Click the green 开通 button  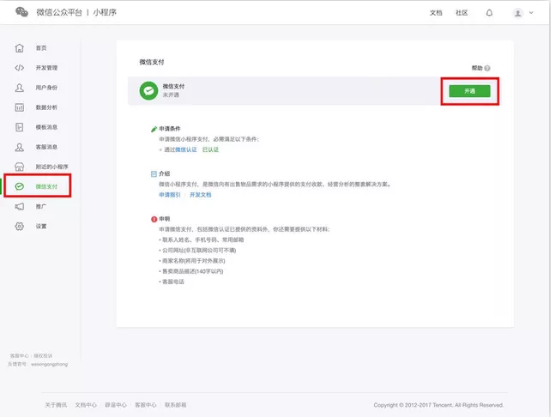pos(469,91)
